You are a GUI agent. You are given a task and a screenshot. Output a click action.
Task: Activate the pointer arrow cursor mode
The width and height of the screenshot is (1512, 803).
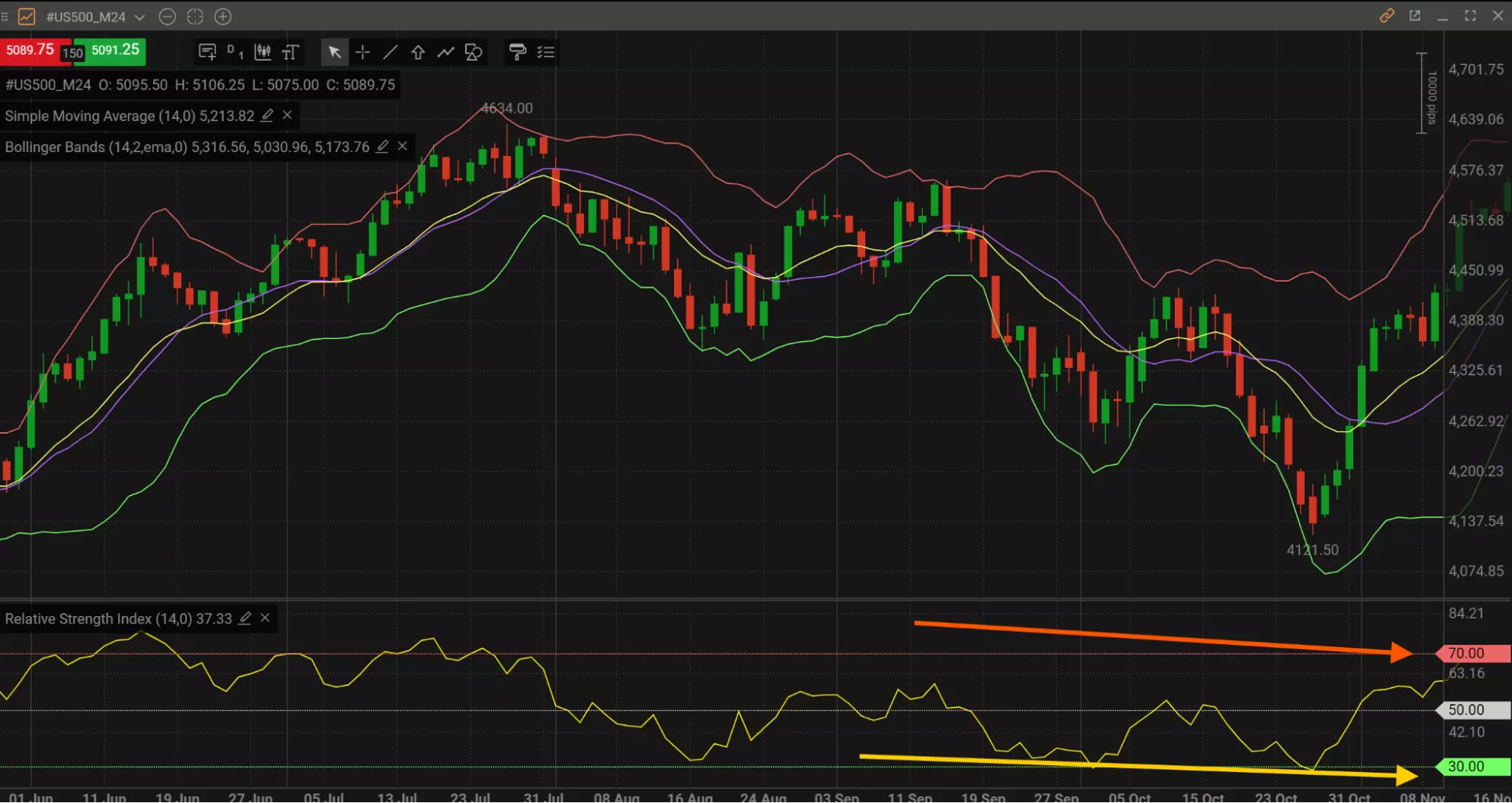pos(334,52)
